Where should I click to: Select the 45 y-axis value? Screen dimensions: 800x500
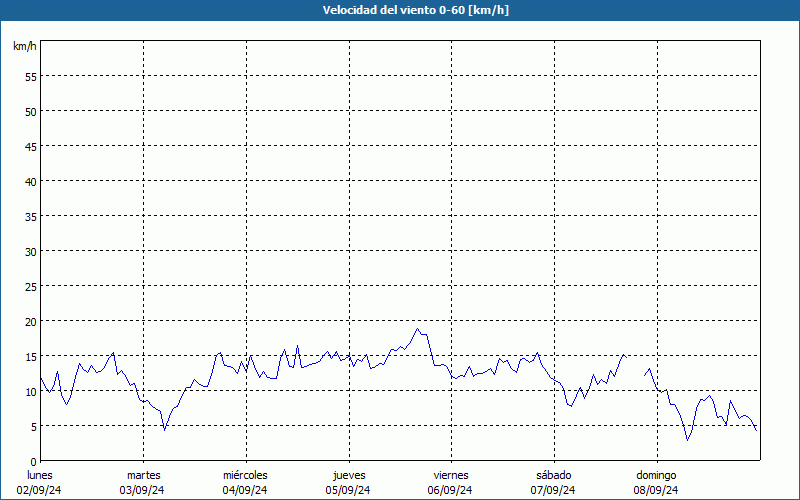[x=31, y=147]
